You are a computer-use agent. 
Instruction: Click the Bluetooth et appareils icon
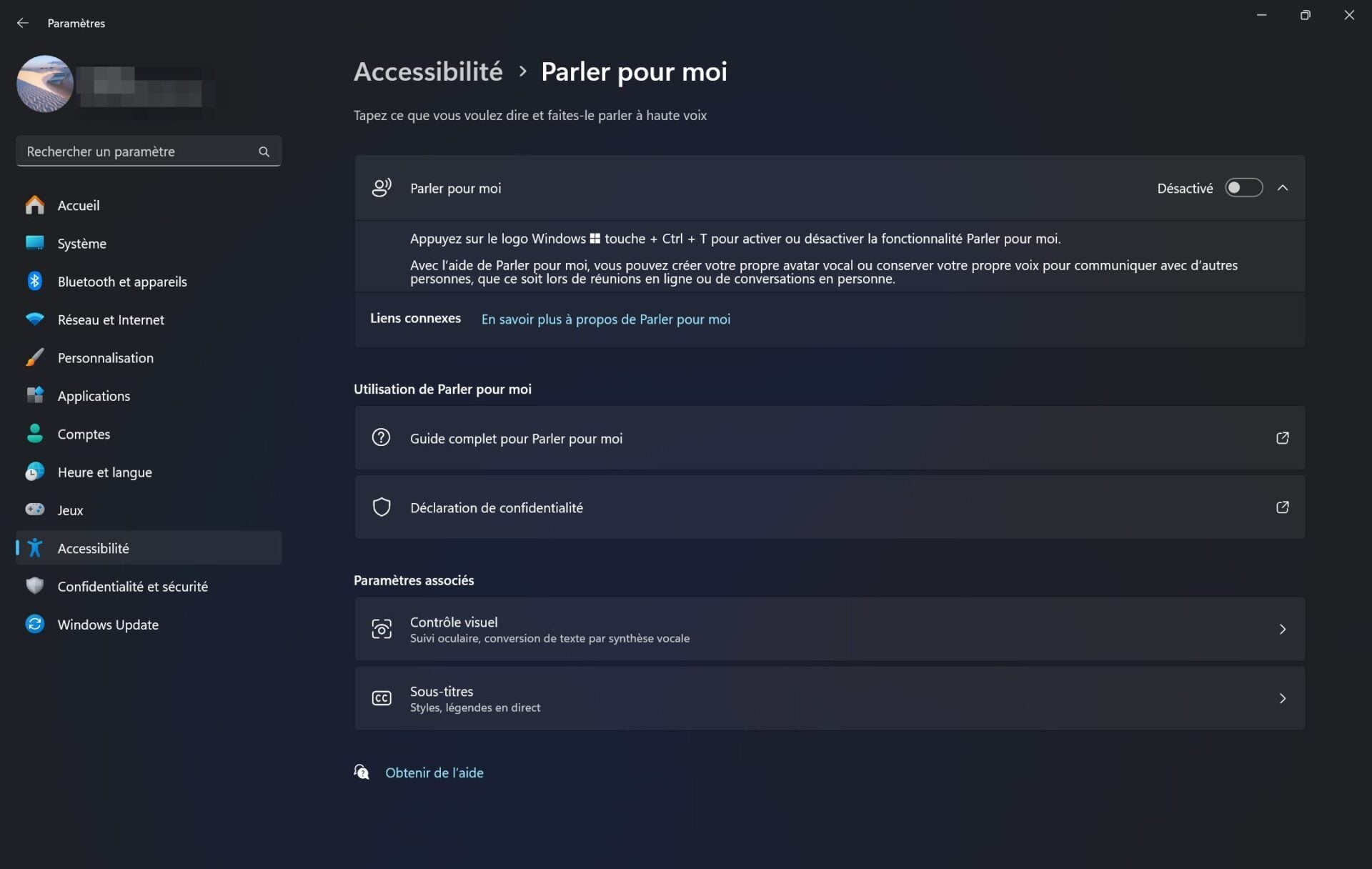click(34, 281)
